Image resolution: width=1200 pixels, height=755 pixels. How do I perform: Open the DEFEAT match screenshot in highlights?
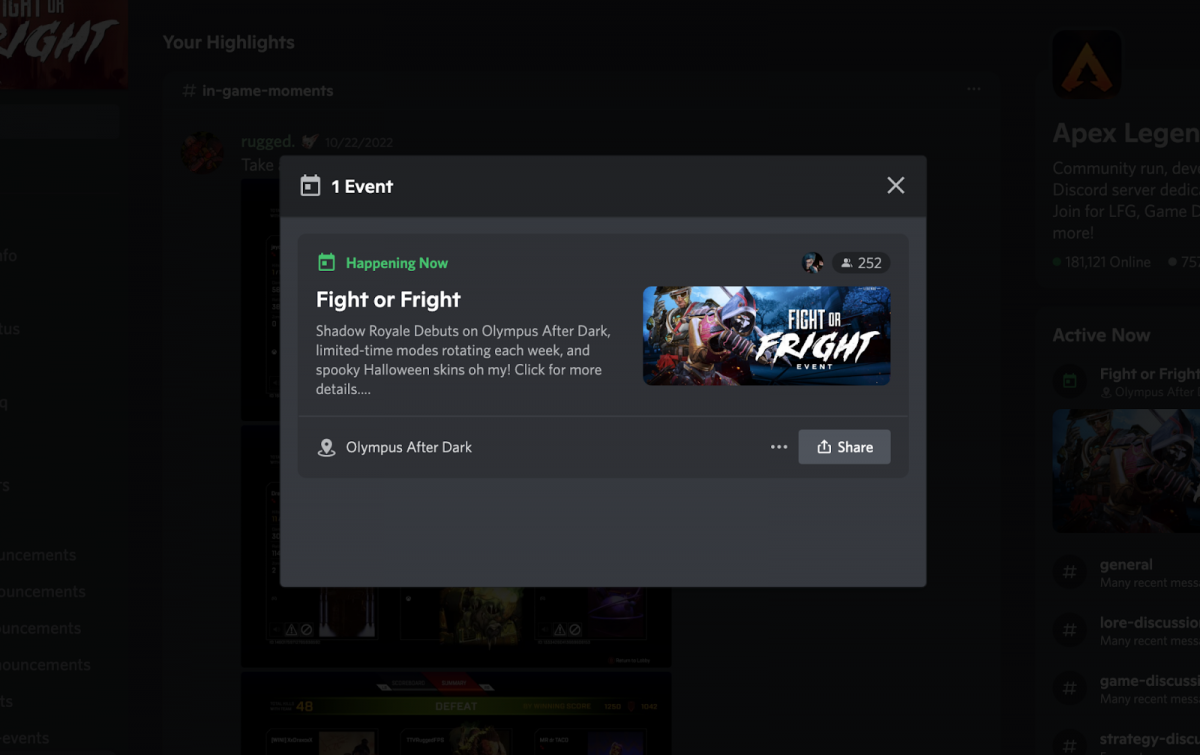456,713
